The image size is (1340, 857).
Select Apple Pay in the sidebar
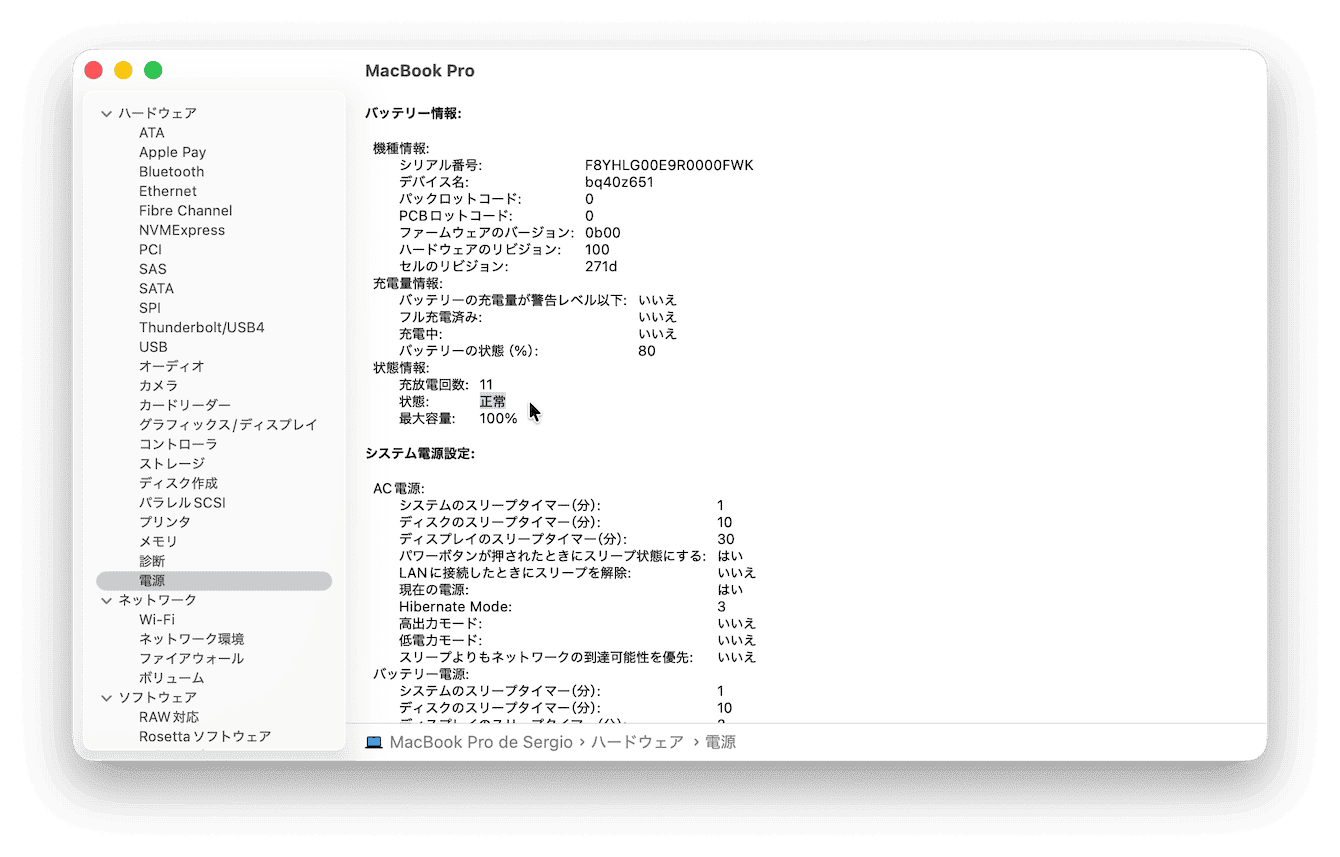click(172, 152)
